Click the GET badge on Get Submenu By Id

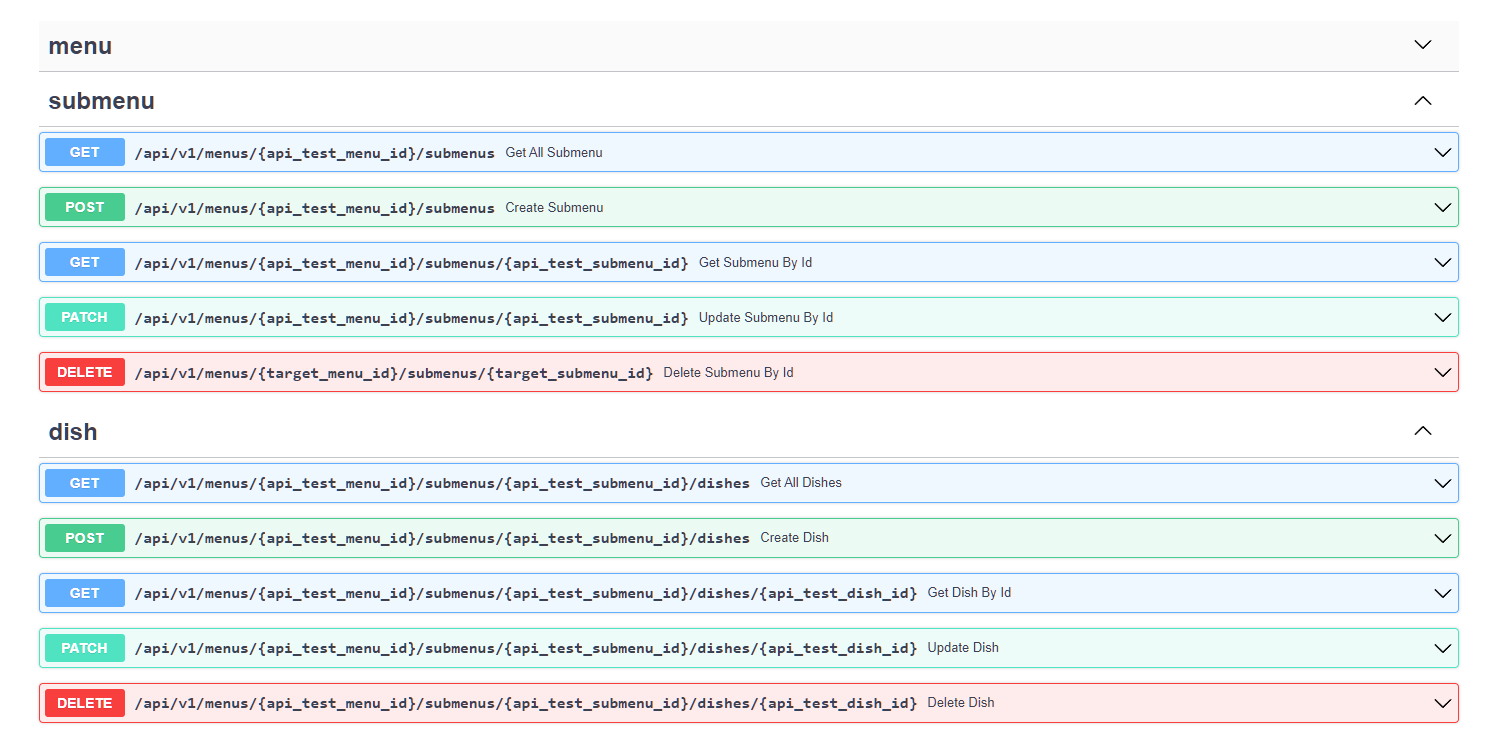tap(84, 262)
